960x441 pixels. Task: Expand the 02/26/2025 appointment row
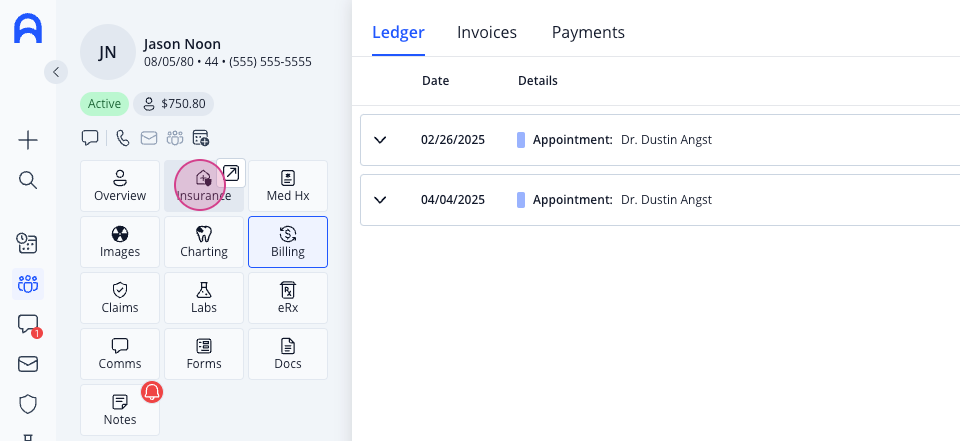coord(380,140)
